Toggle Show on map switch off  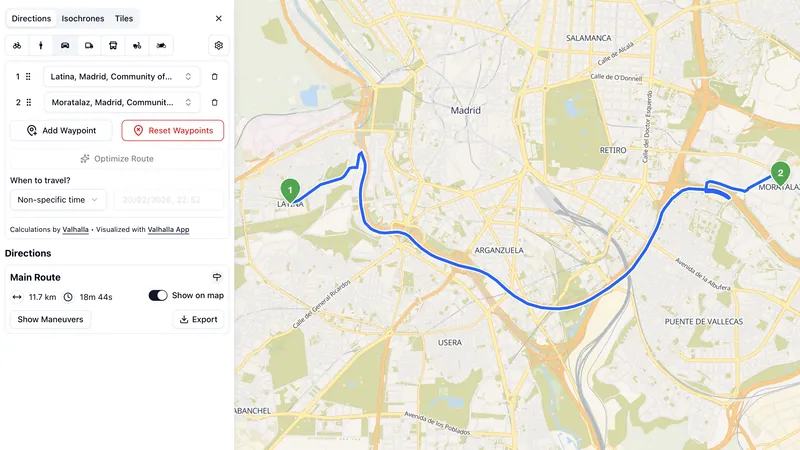click(x=158, y=295)
